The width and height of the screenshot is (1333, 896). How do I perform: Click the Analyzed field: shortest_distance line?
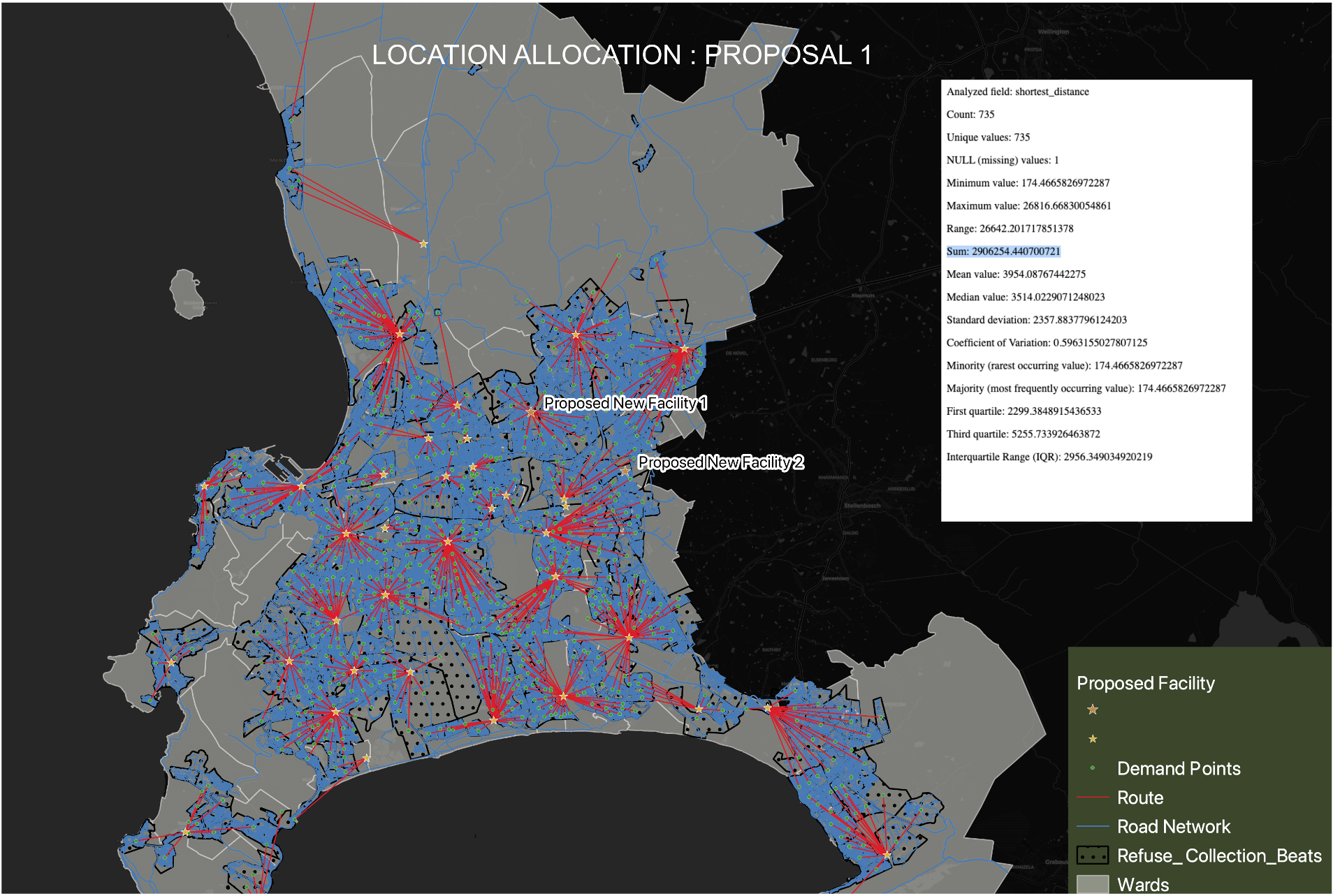pos(1017,91)
